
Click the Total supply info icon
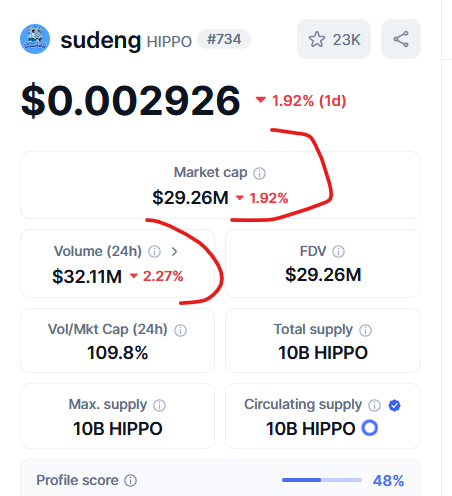(365, 330)
